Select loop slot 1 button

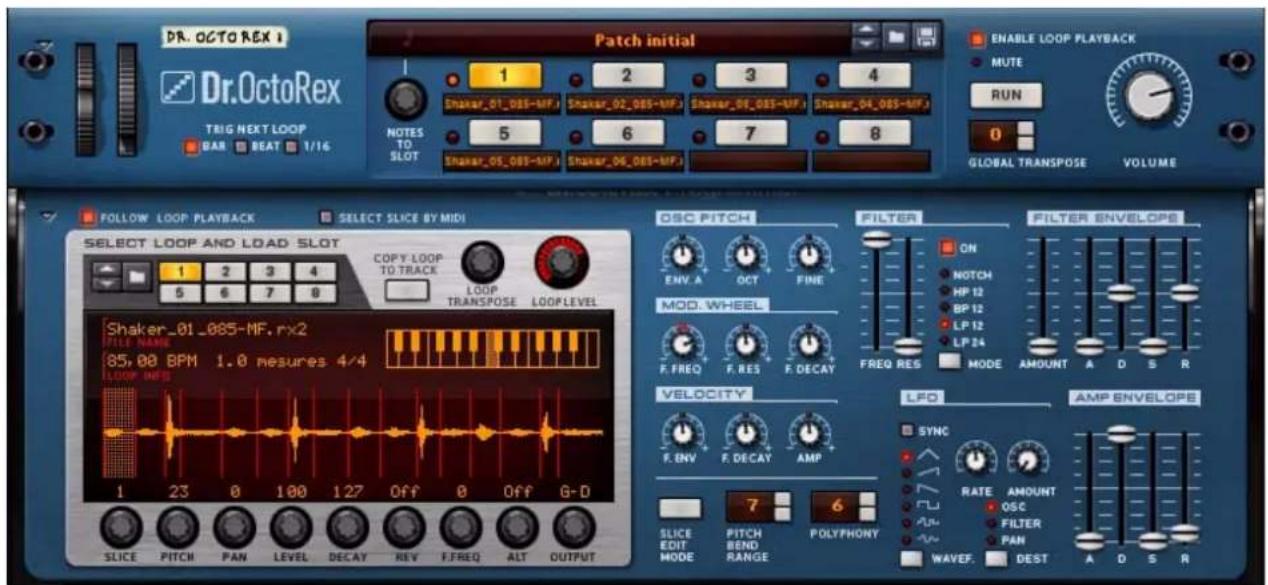tap(504, 75)
